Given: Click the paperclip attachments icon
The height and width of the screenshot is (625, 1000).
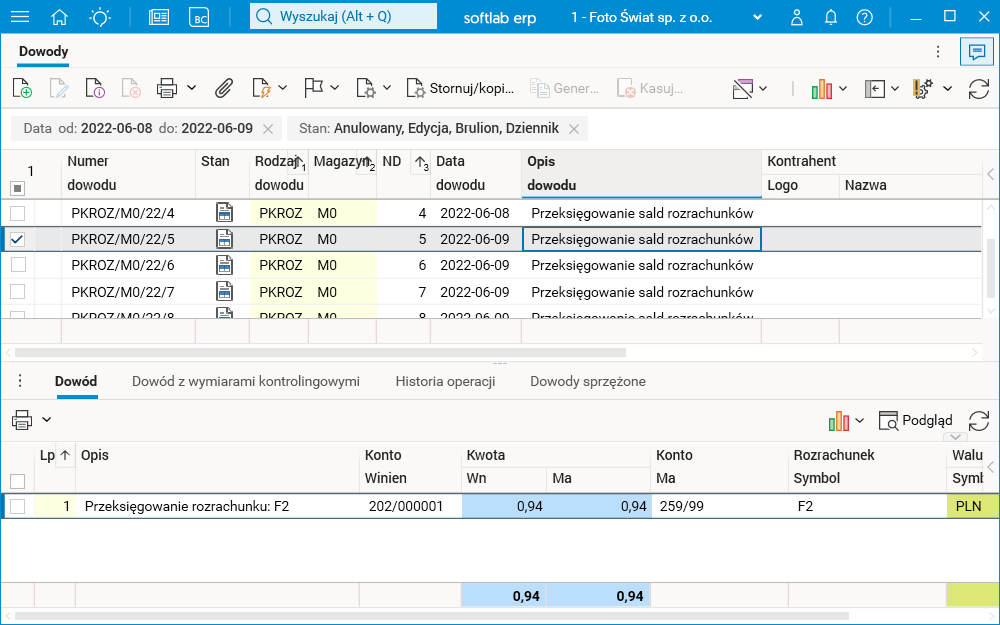Looking at the screenshot, I should pyautogui.click(x=224, y=88).
